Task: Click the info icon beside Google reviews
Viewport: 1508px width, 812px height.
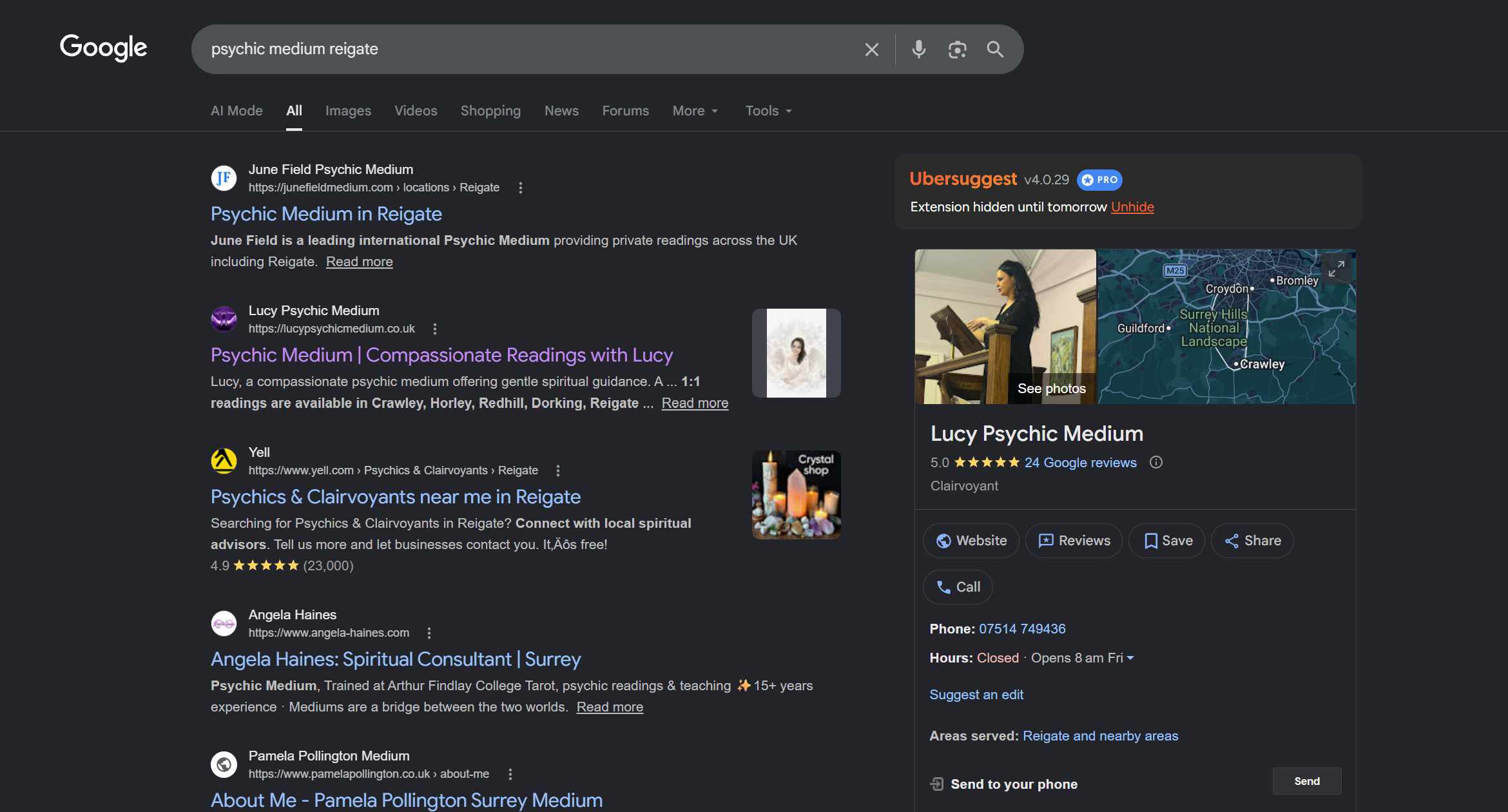Action: coord(1156,462)
